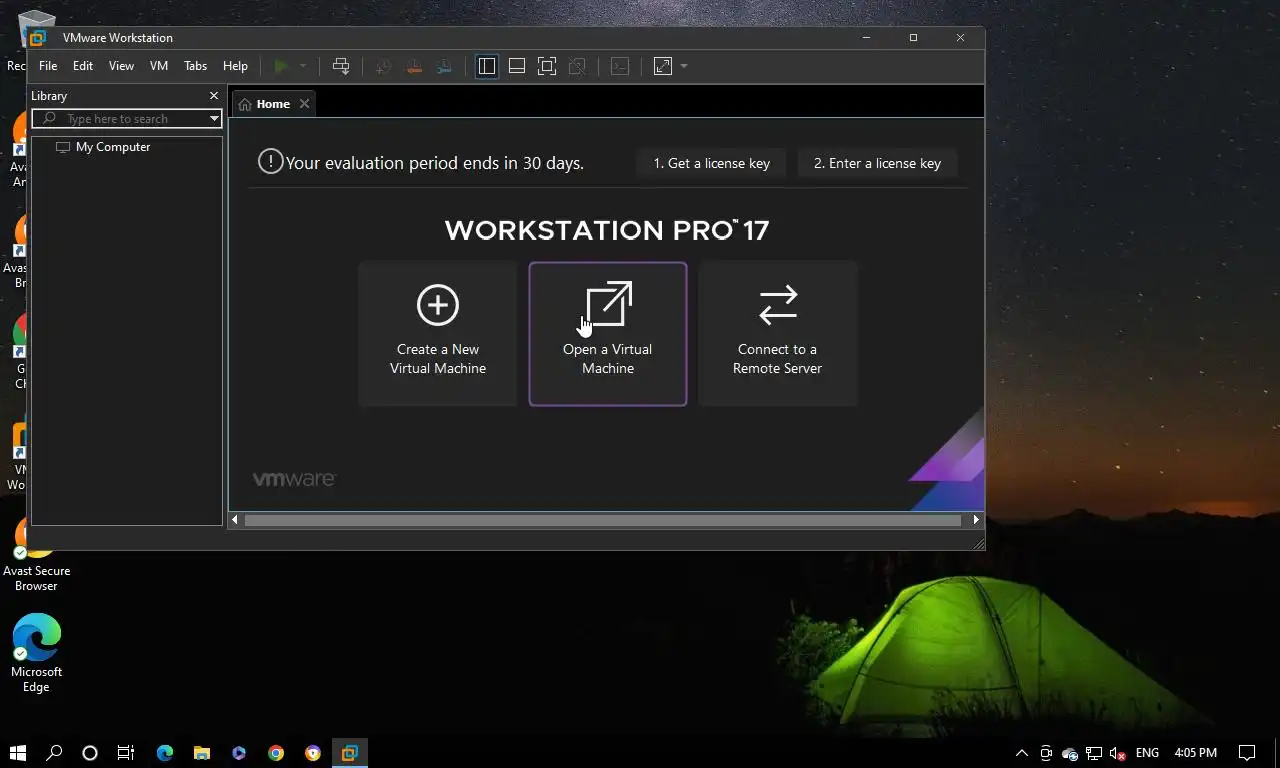Click the taskbar search magnifier icon
This screenshot has width=1280, height=768.
tap(54, 753)
